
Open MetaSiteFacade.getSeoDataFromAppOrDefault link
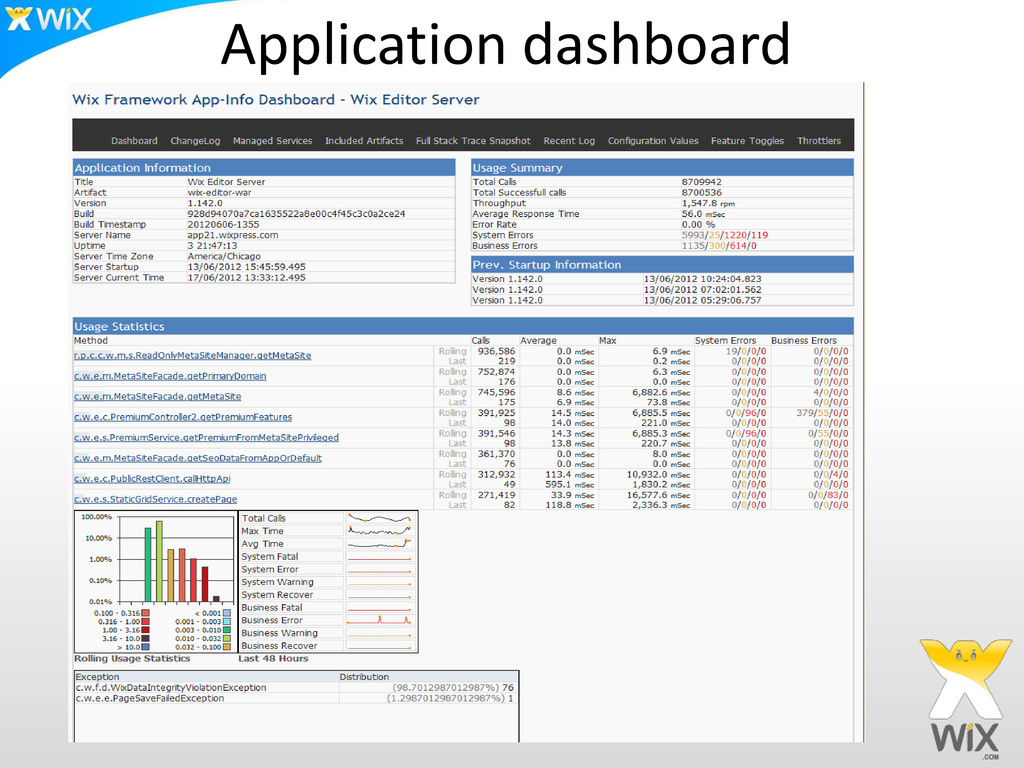(x=198, y=458)
